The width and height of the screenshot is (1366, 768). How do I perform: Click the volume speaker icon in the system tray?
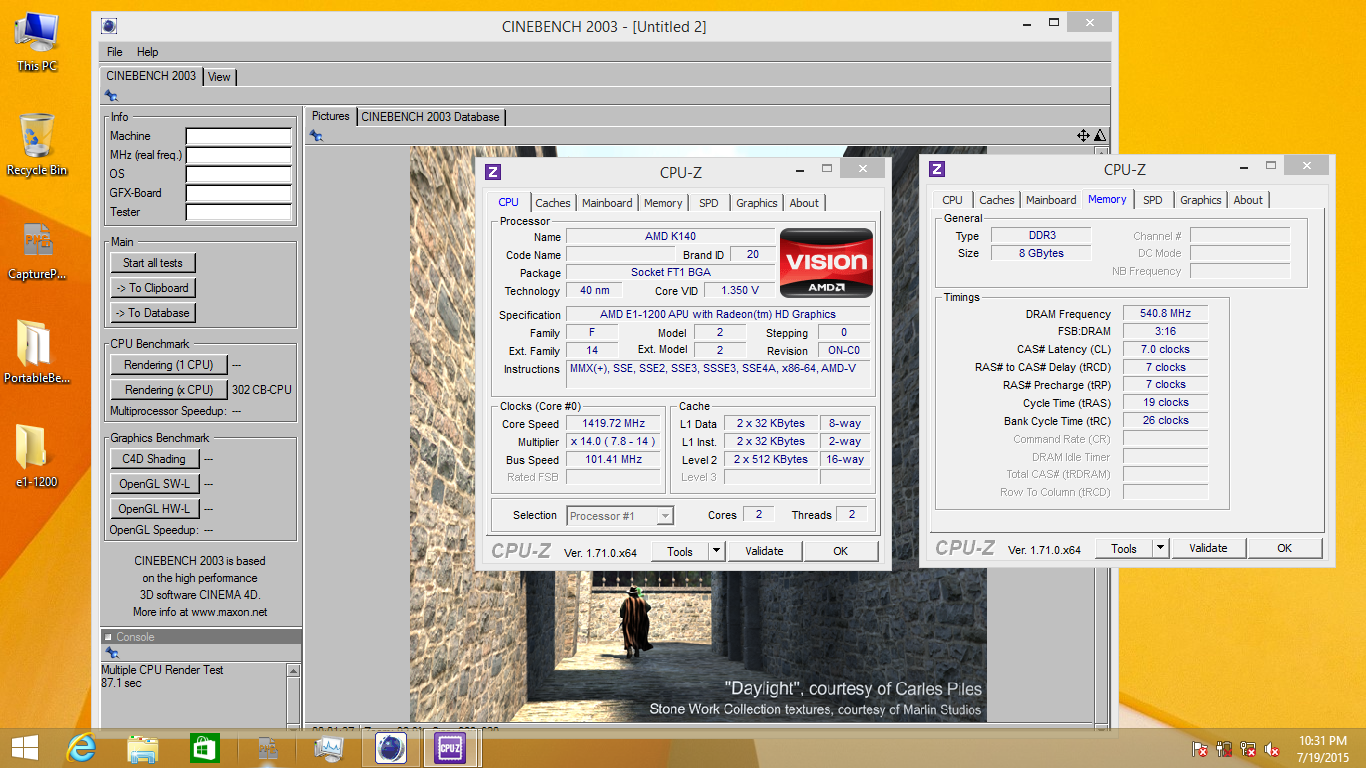(x=1272, y=749)
